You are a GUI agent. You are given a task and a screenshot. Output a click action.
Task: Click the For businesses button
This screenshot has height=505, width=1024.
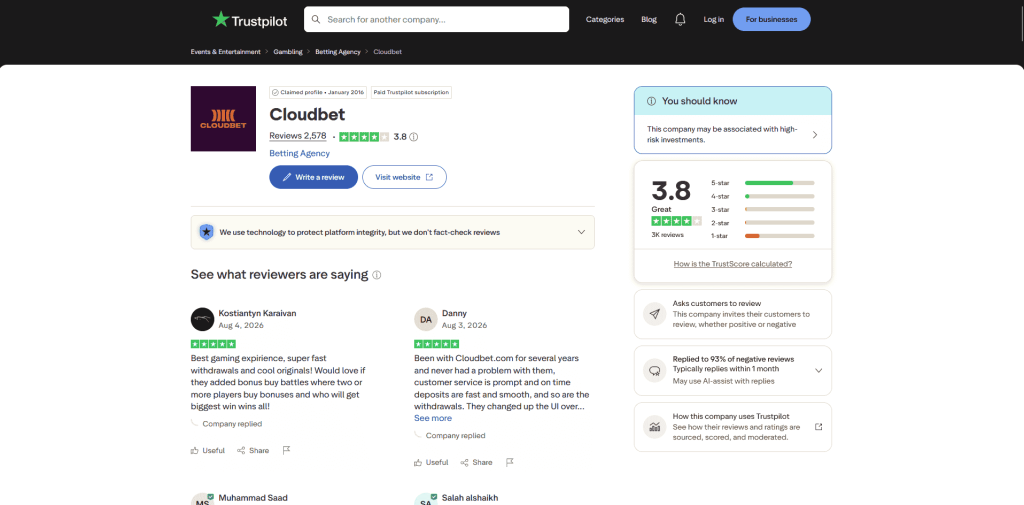pos(771,20)
